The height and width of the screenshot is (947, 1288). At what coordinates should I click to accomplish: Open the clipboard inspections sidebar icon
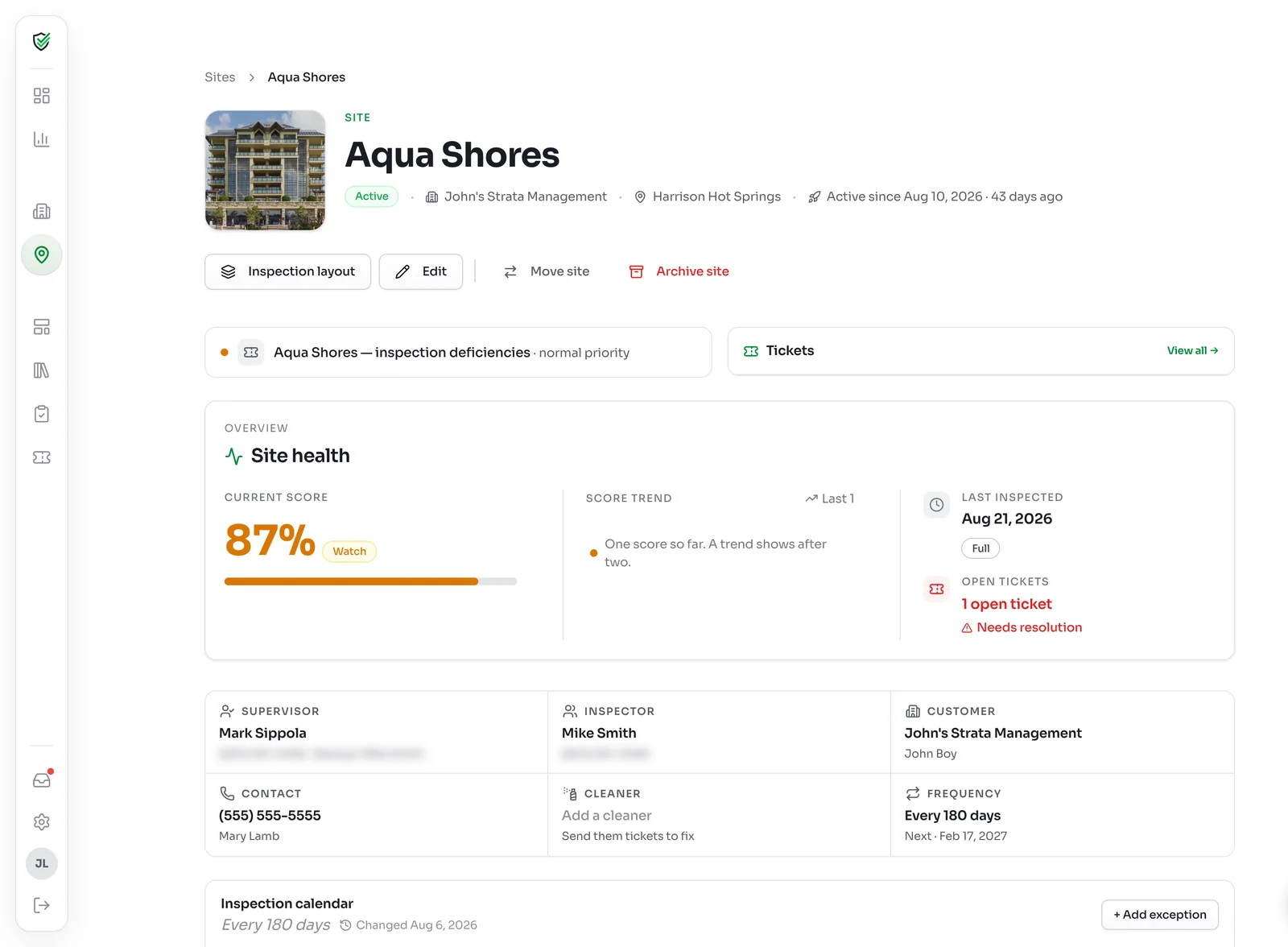[x=42, y=414]
